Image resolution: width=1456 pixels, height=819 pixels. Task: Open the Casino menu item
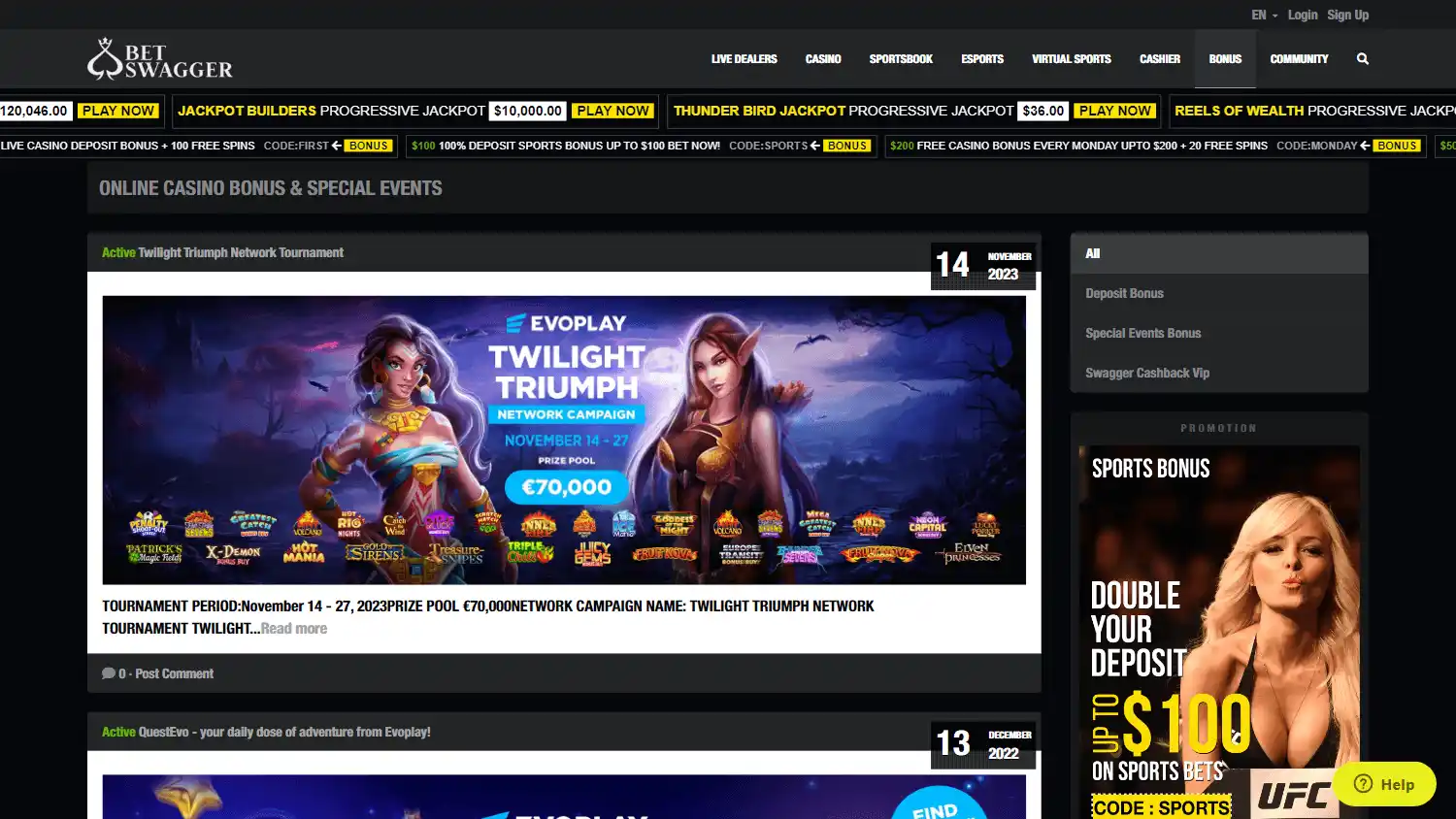(x=823, y=59)
